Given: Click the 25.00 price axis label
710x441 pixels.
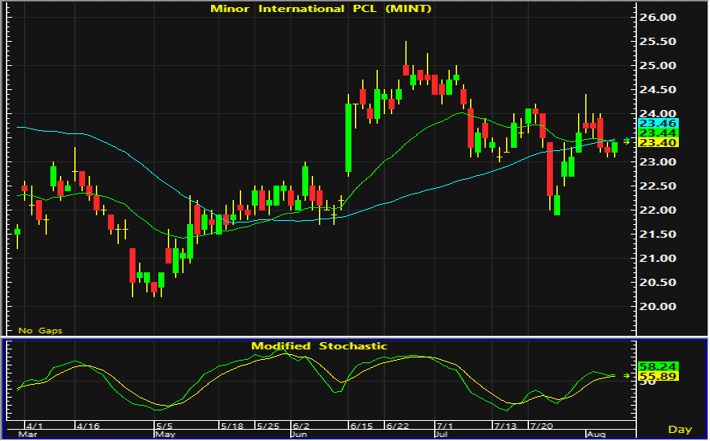Looking at the screenshot, I should coord(657,66).
